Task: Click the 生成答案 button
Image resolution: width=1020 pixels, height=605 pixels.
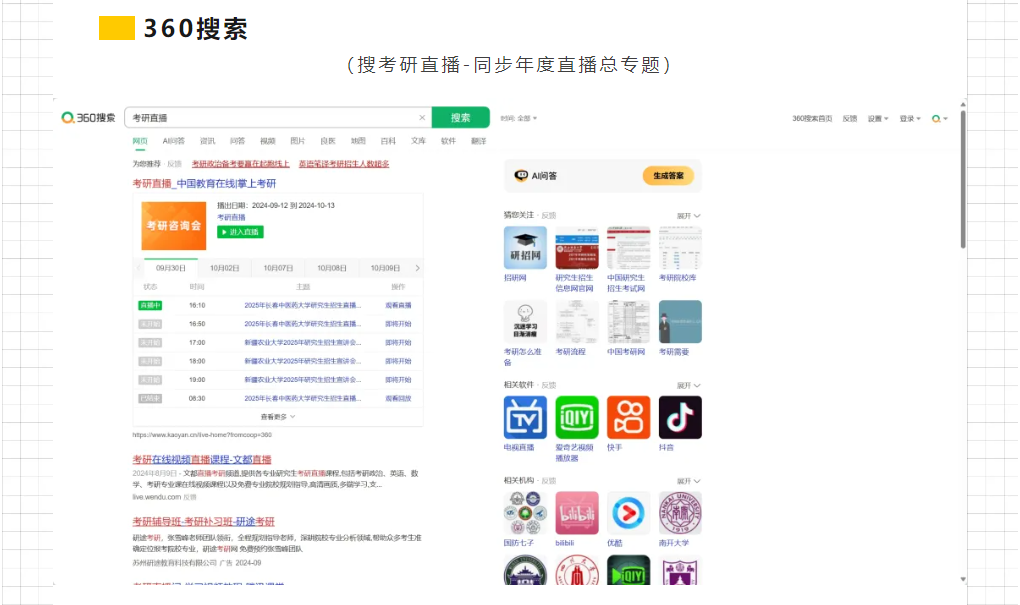Action: pyautogui.click(x=668, y=176)
